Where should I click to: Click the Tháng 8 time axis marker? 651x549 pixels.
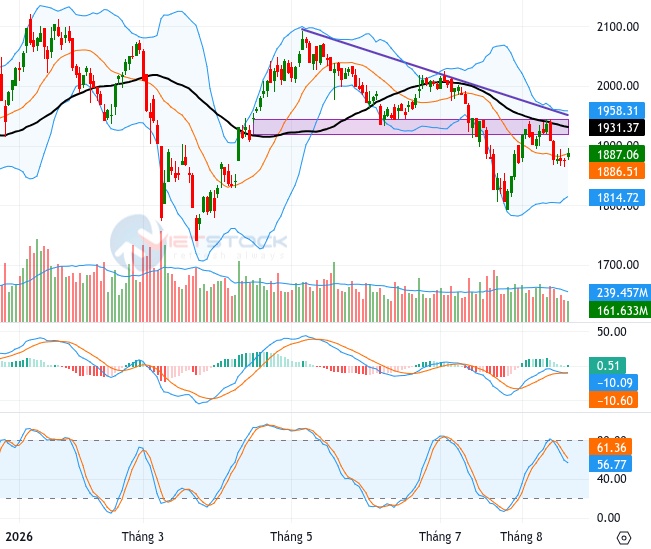pos(521,537)
